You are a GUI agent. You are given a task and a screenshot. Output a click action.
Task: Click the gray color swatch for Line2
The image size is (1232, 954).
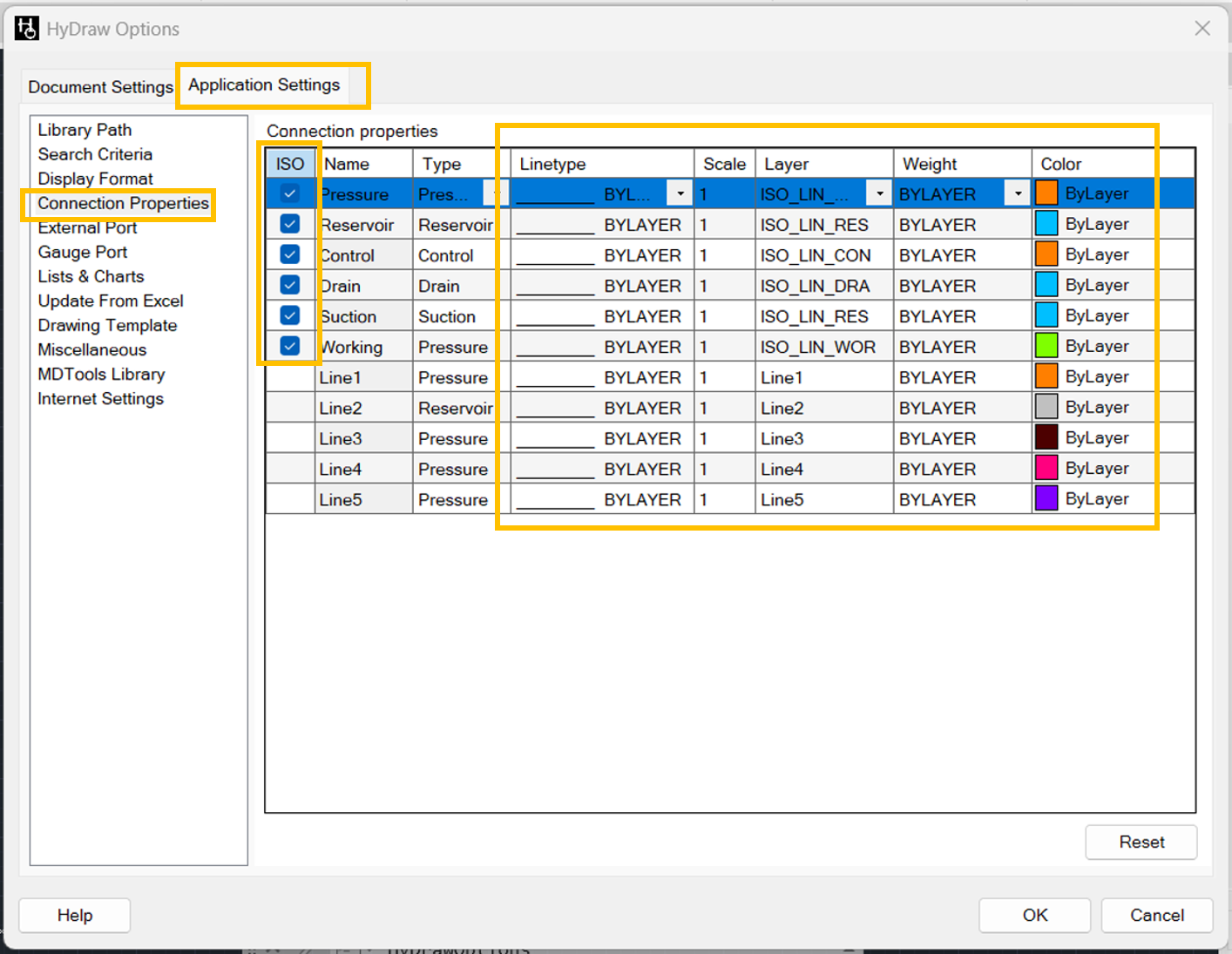pos(1046,406)
